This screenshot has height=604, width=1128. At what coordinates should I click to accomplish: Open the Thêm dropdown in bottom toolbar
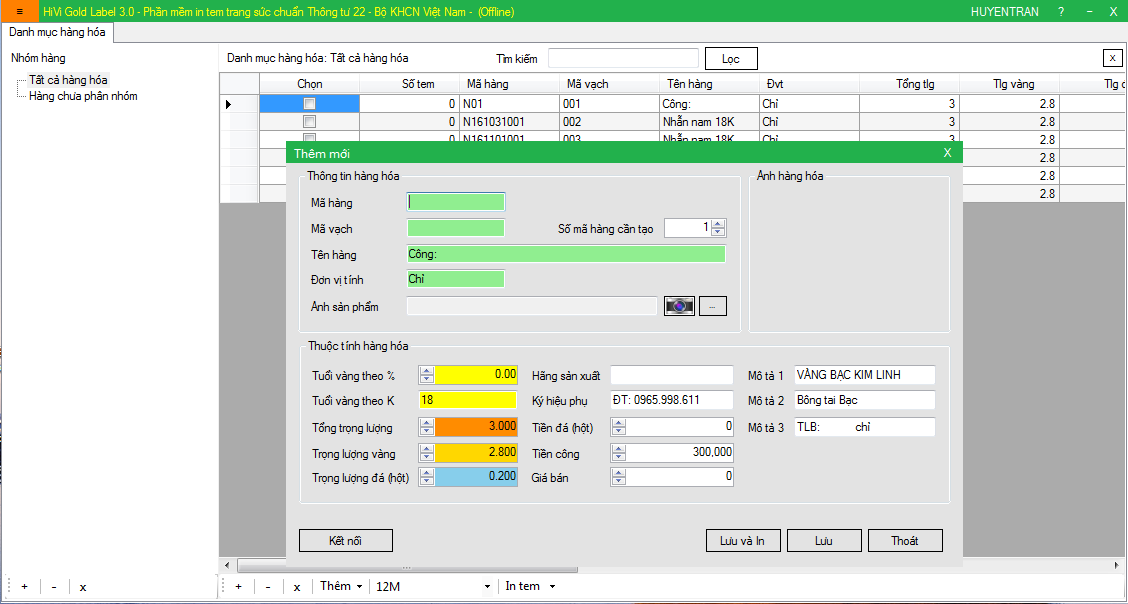(x=341, y=586)
